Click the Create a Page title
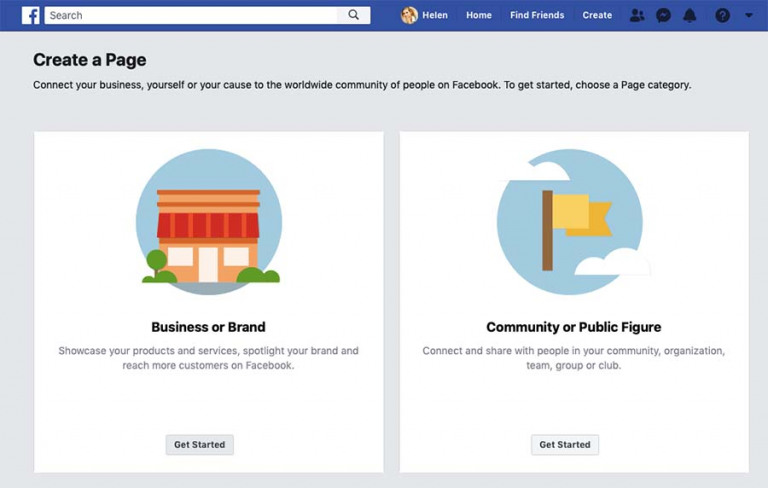Image resolution: width=768 pixels, height=488 pixels. pos(90,60)
